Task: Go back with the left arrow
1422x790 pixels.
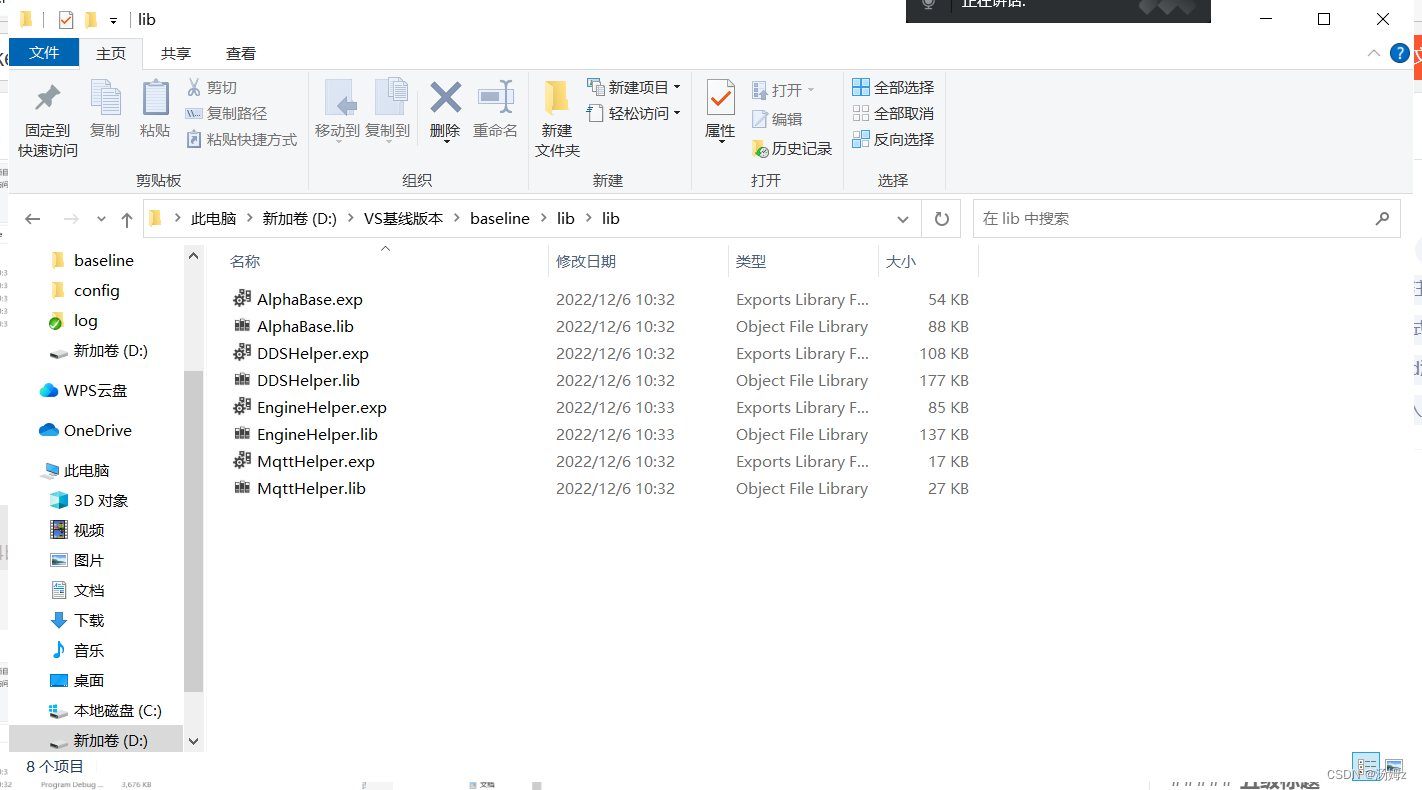Action: pos(33,219)
